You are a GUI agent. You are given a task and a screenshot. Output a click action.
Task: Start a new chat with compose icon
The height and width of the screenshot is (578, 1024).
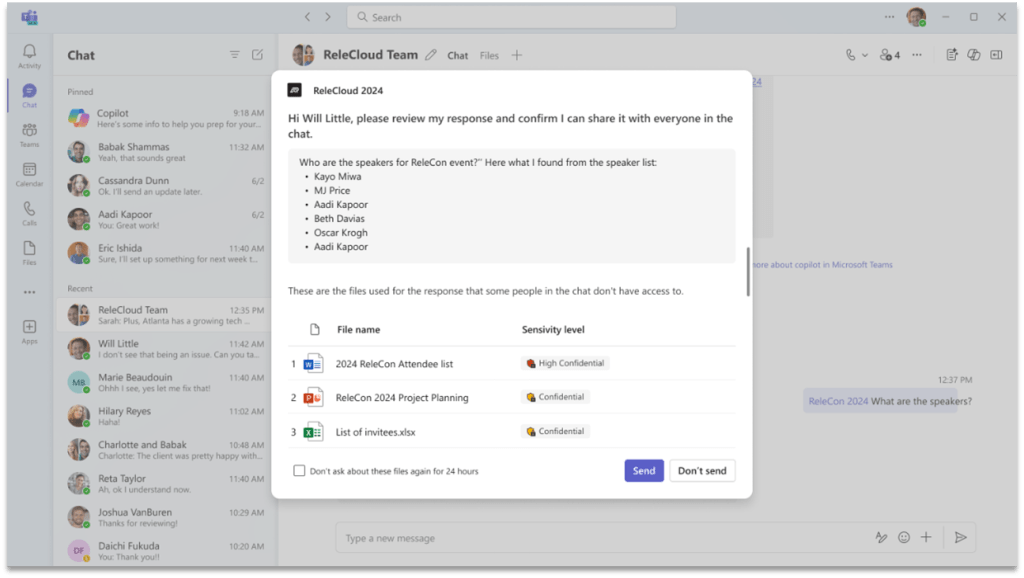click(x=257, y=55)
